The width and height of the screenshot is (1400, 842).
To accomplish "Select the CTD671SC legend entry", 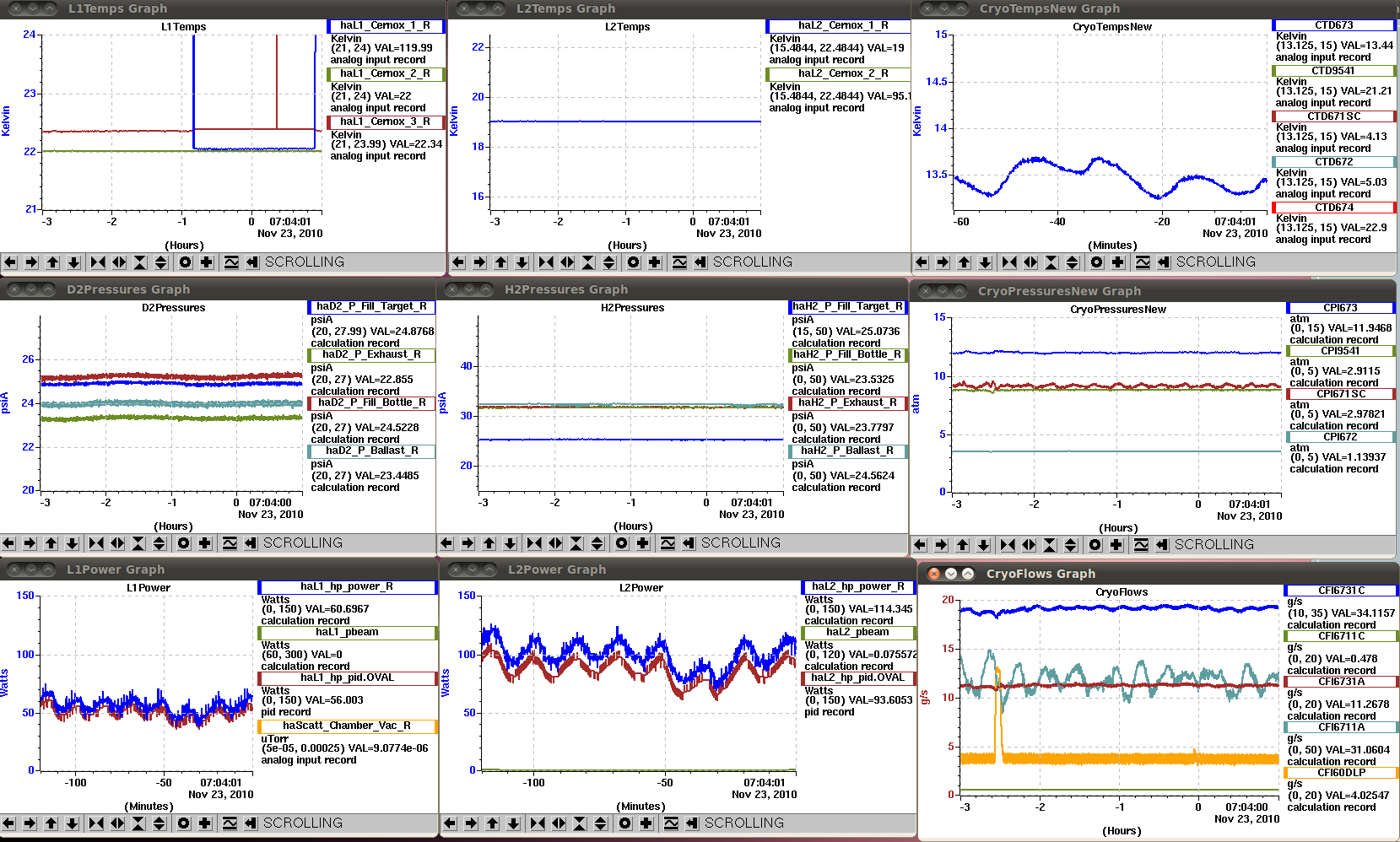I will coord(1334,116).
